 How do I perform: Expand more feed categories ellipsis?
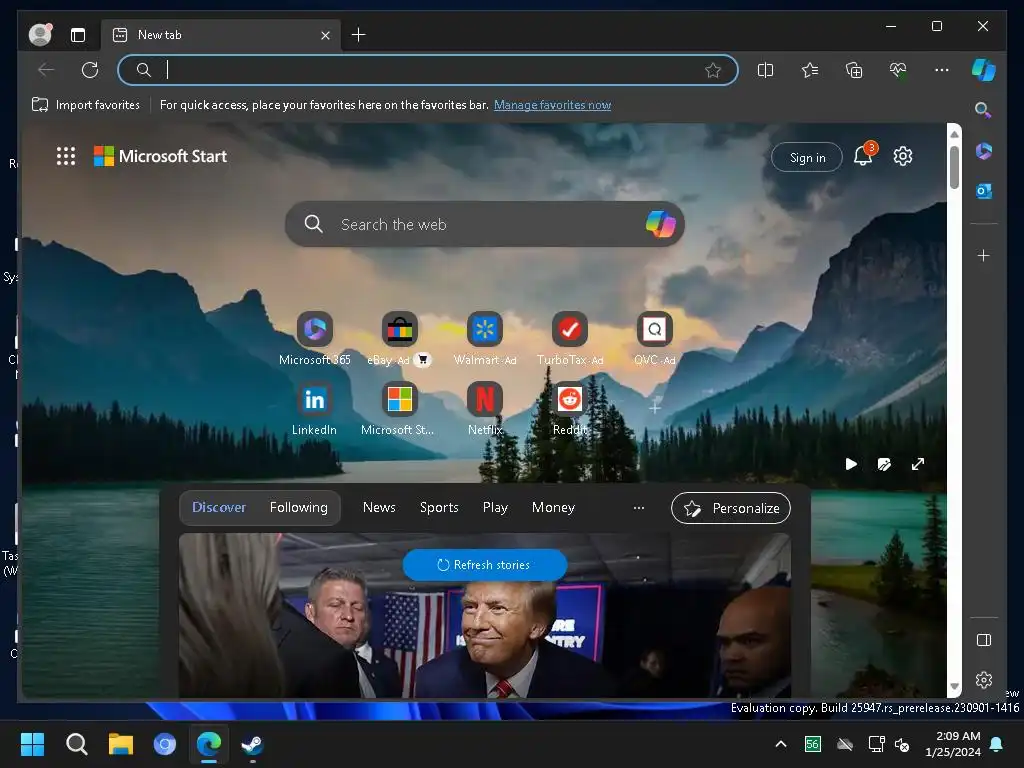[x=639, y=507]
